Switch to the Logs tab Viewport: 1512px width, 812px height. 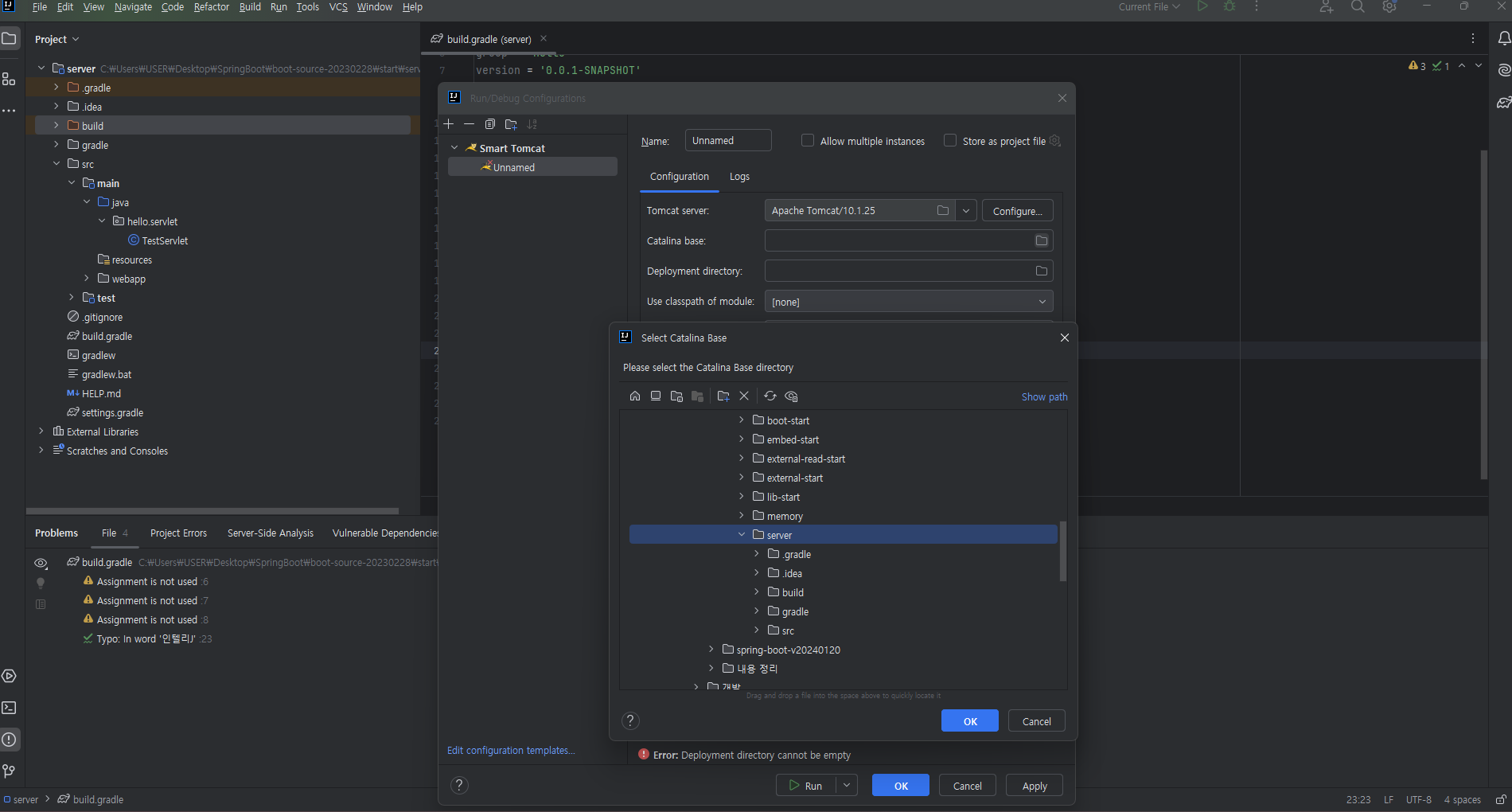point(739,177)
